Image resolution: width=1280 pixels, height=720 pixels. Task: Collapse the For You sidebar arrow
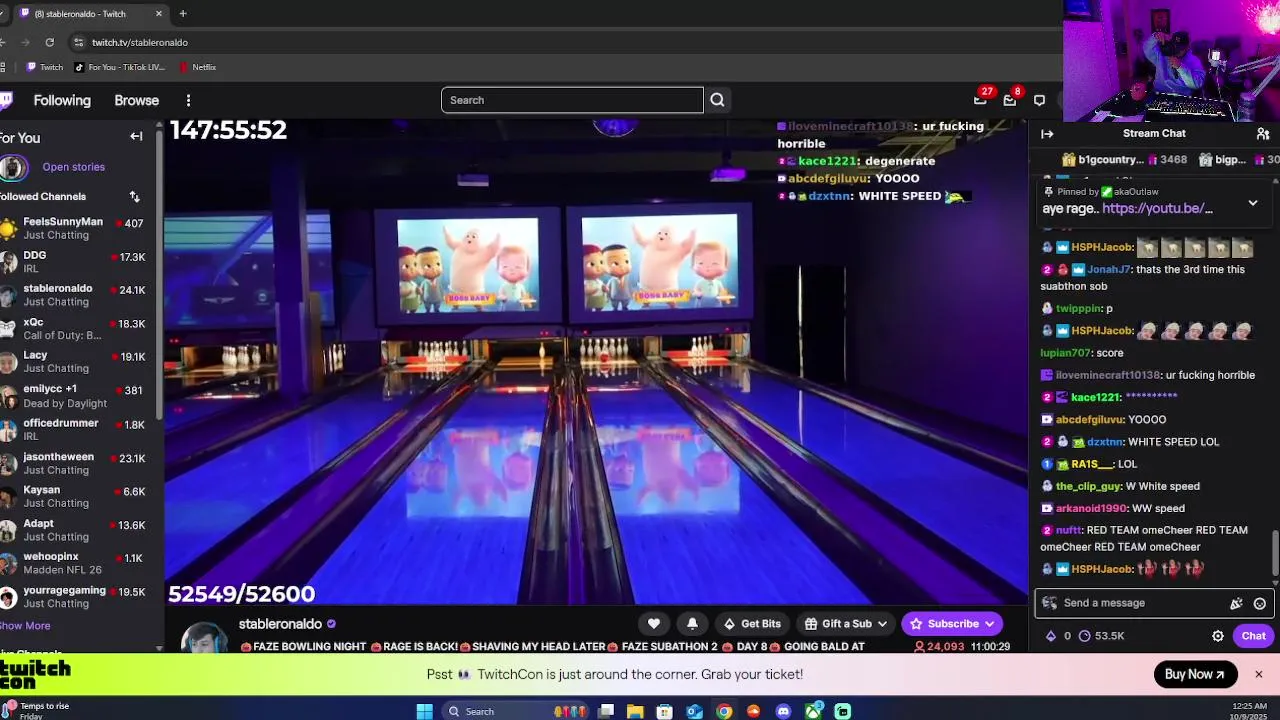[136, 137]
